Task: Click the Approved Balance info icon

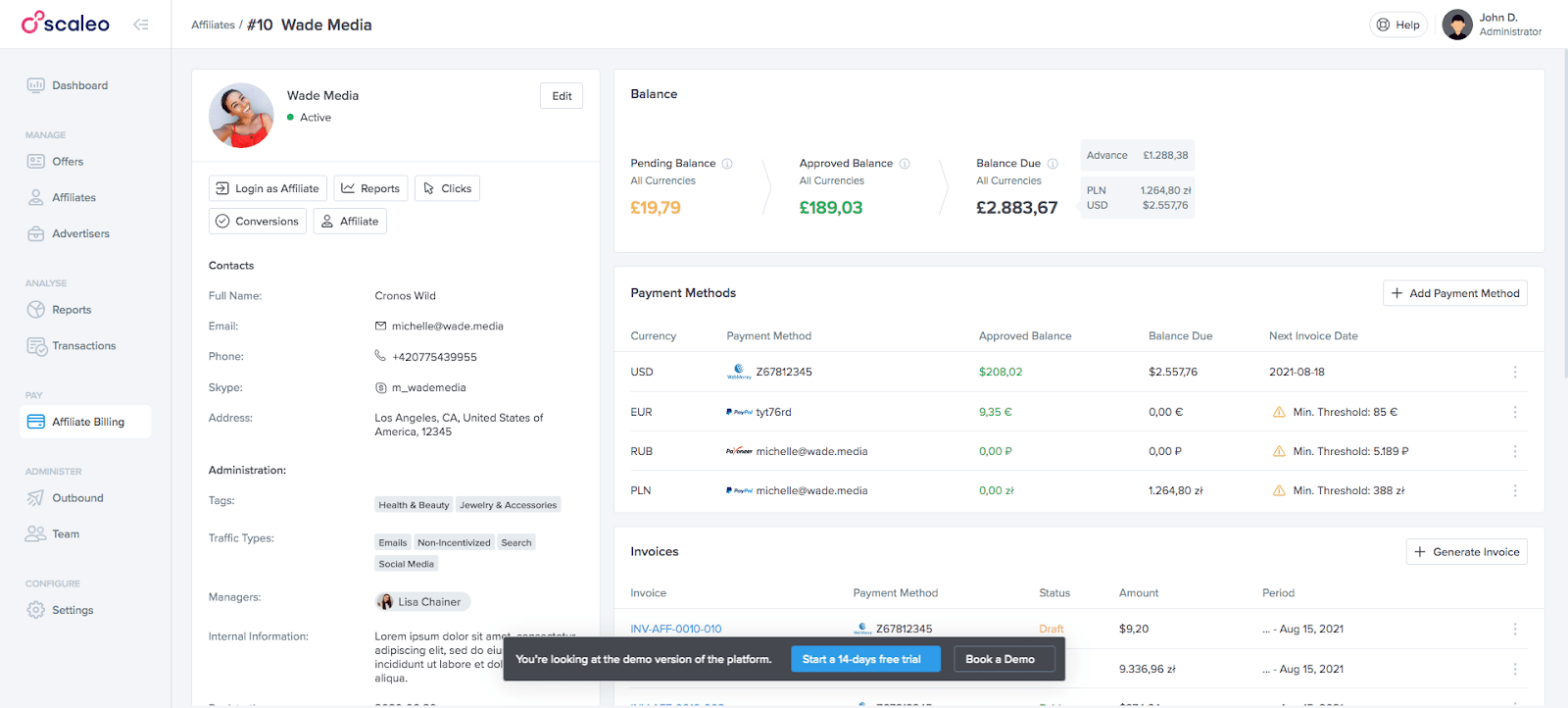Action: tap(905, 164)
